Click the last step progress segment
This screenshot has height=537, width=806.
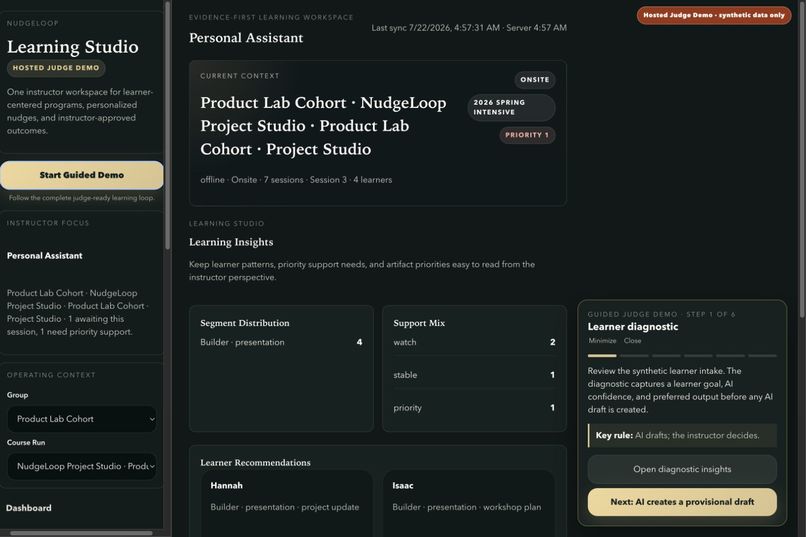pyautogui.click(x=762, y=356)
